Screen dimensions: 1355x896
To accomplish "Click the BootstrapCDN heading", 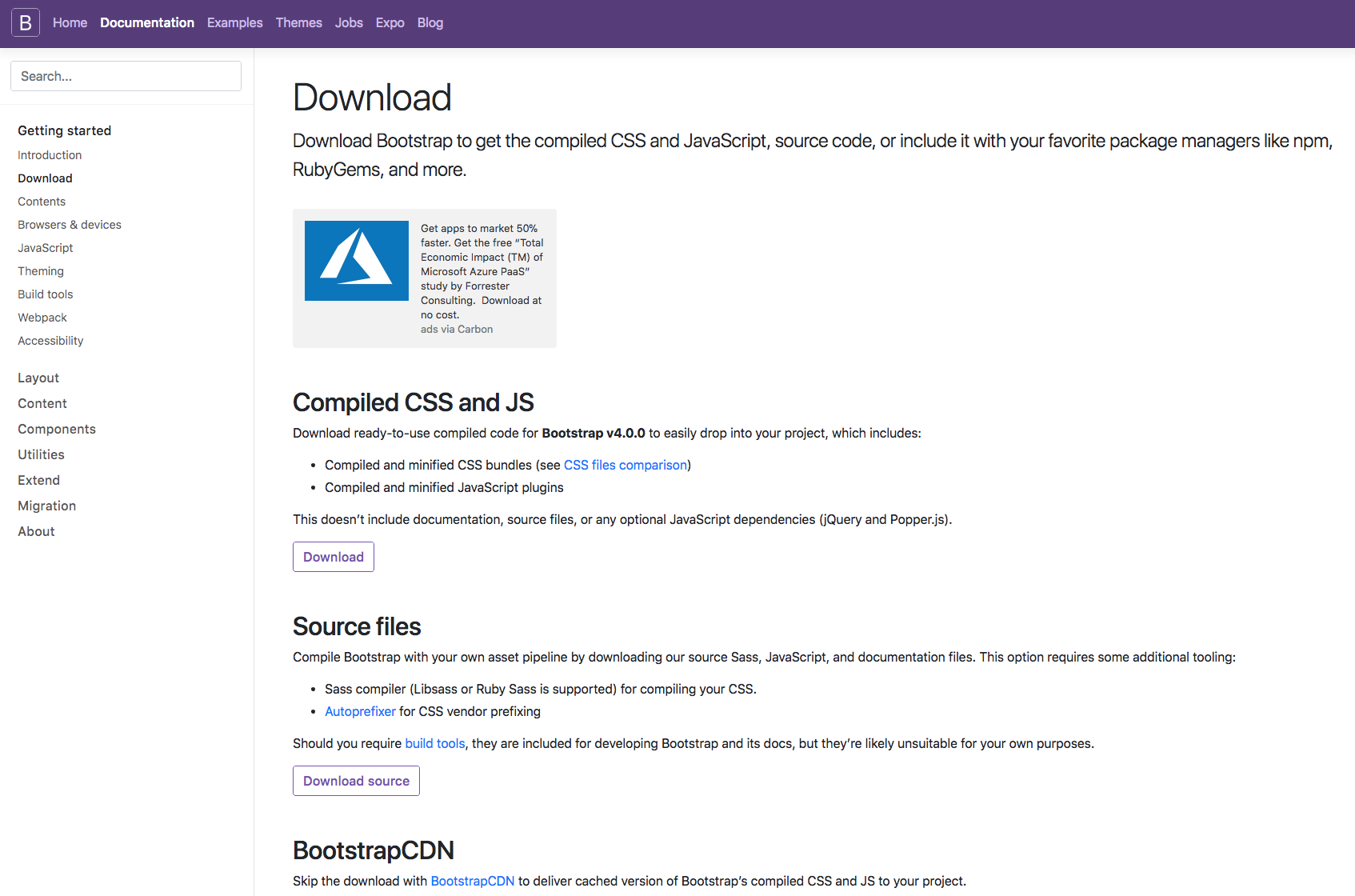I will point(374,850).
